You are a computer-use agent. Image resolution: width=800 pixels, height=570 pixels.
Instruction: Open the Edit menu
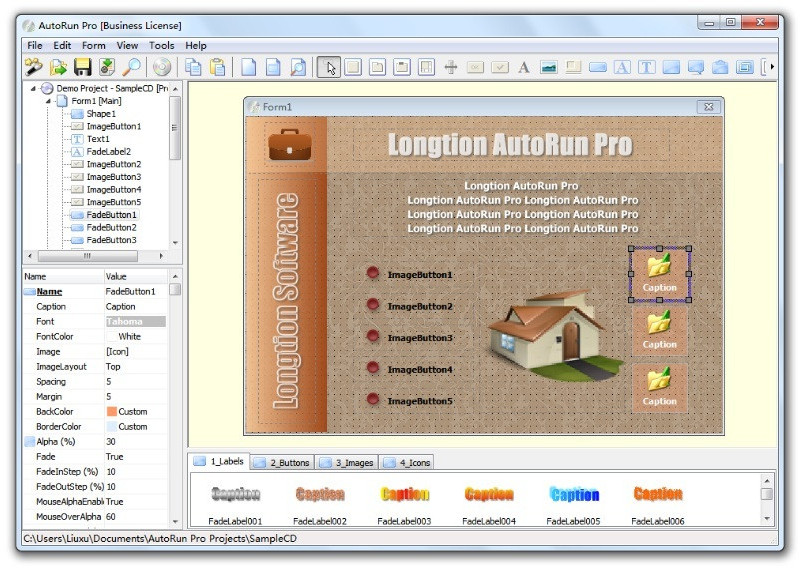pos(62,45)
